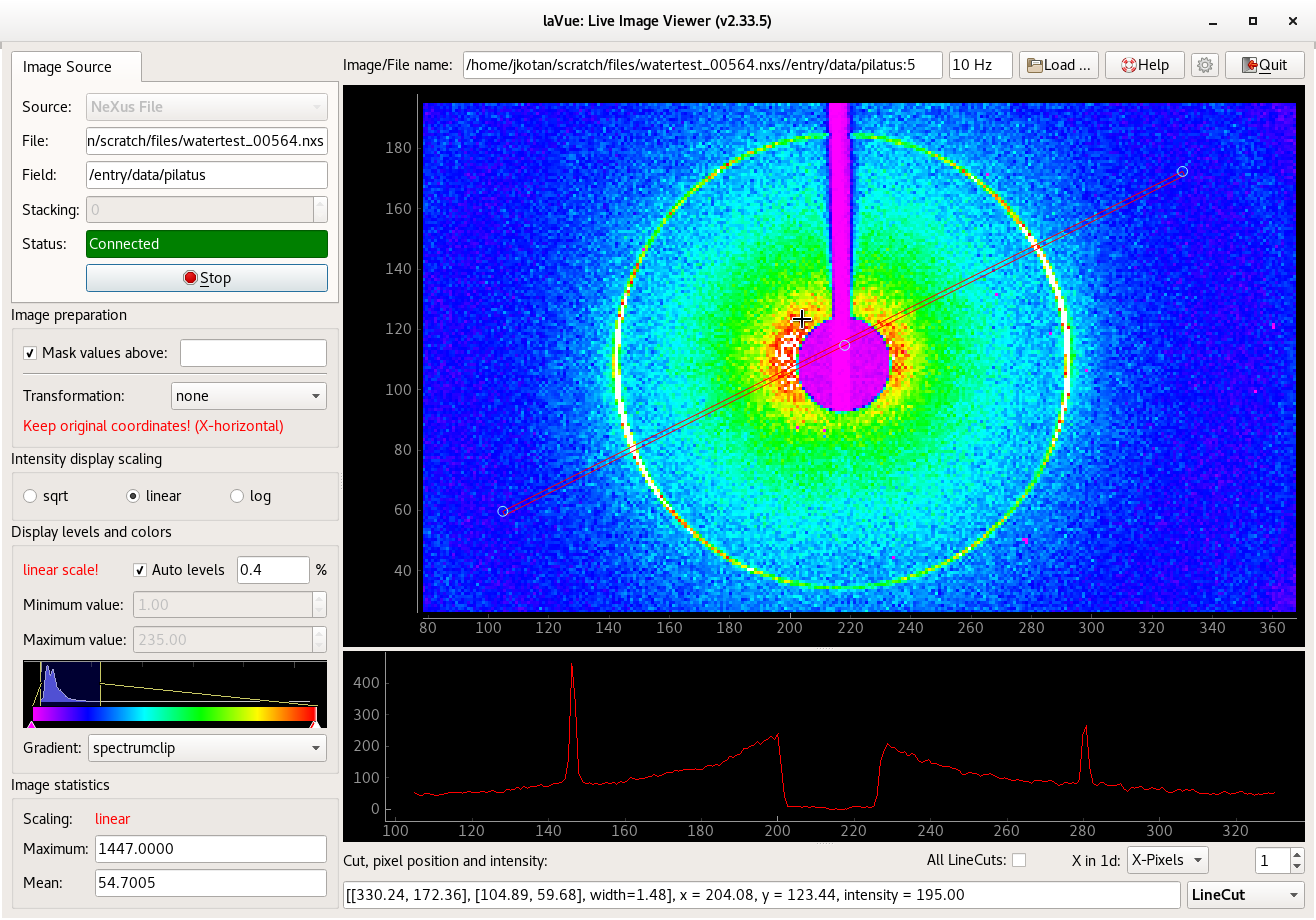Disable the Auto levels checkbox
Screen dimensions: 1316x920
point(141,570)
